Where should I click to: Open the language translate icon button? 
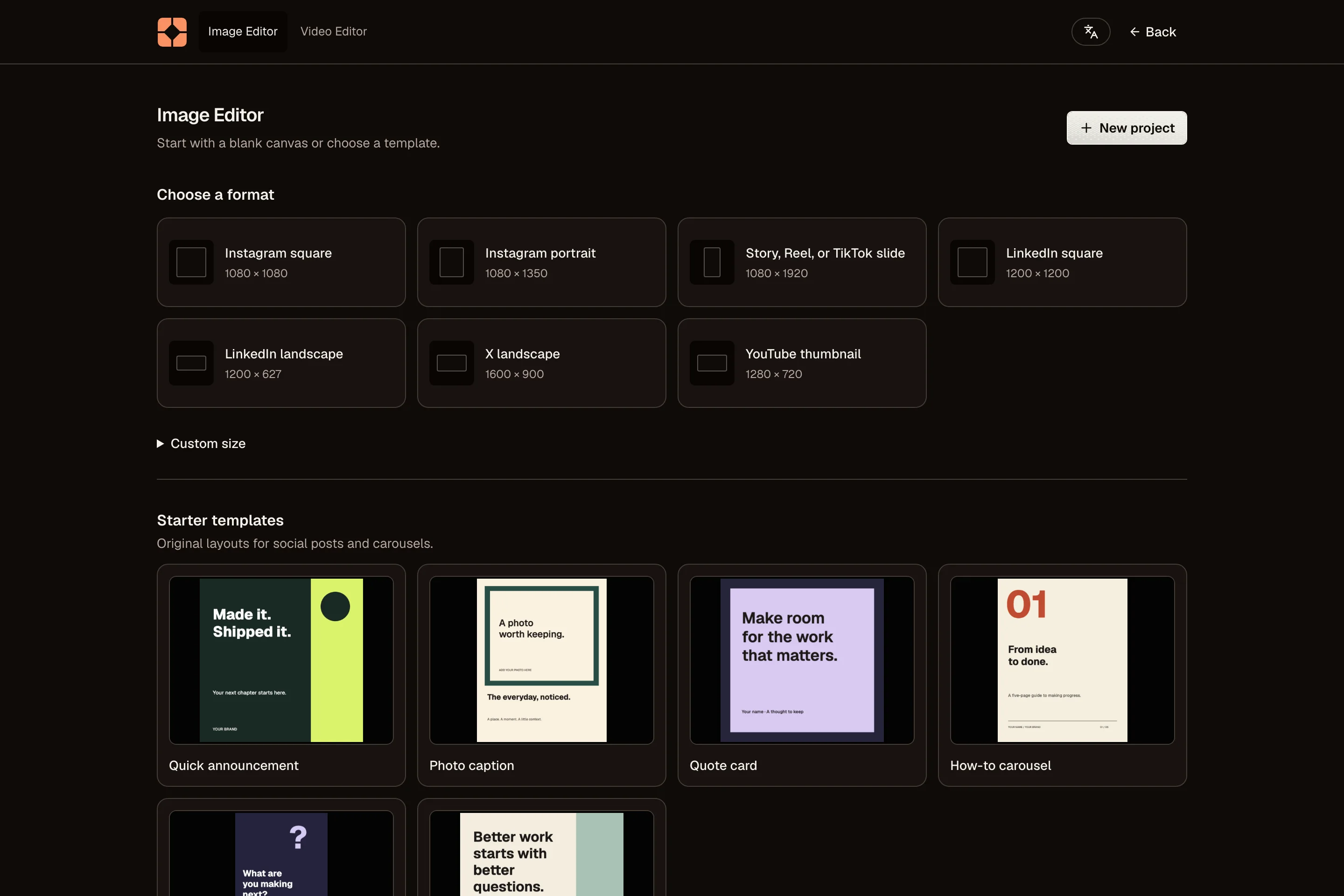pos(1090,32)
